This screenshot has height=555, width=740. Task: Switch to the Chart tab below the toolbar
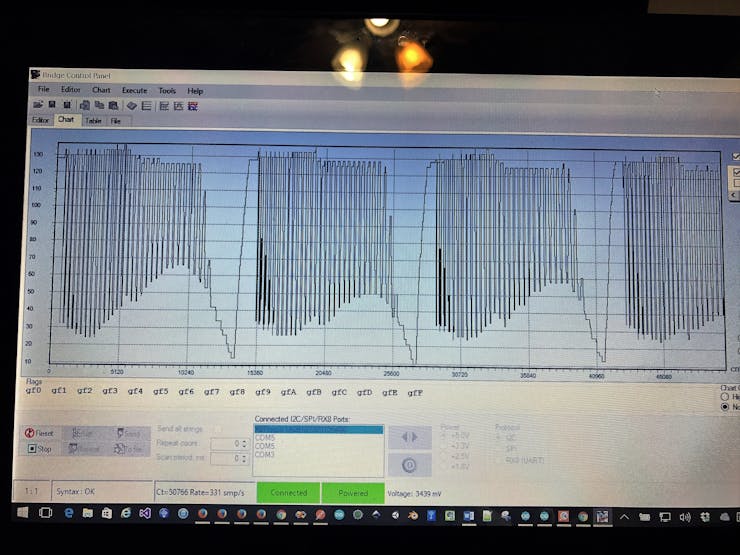click(66, 119)
